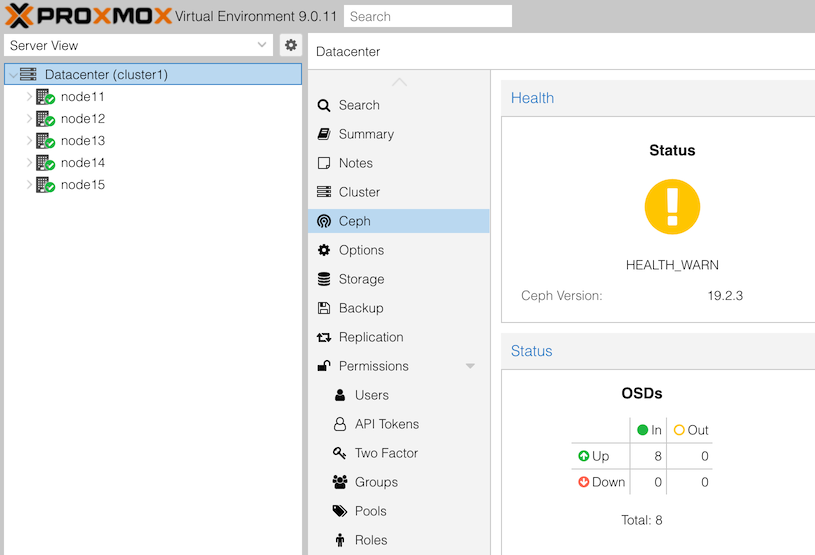Click the node11 server icon
Image resolution: width=815 pixels, height=555 pixels.
click(x=44, y=97)
